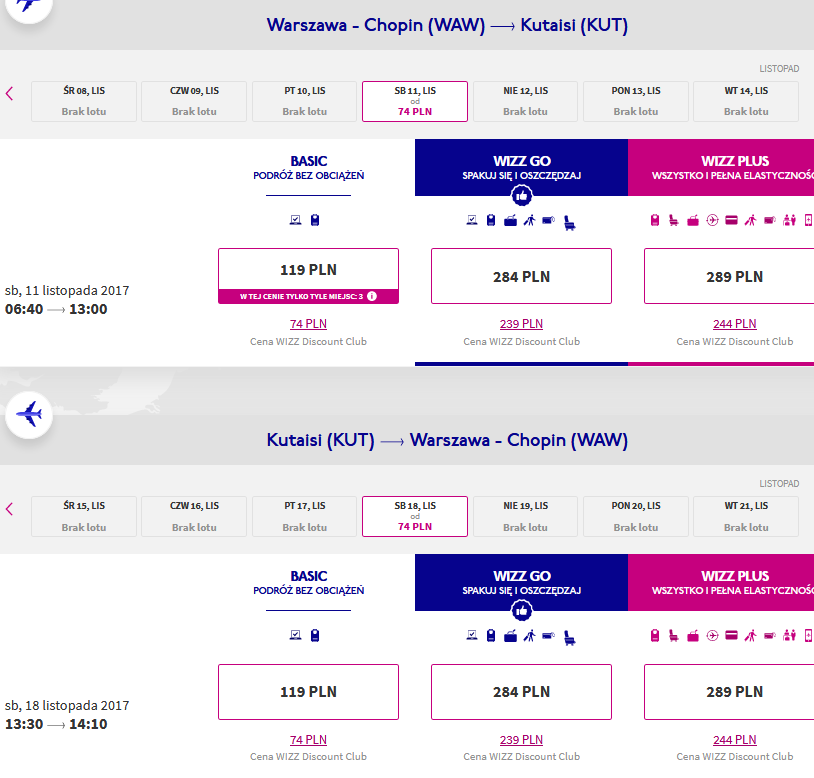
Task: Click pink card icon under return WIZZ PLUS
Action: pos(731,635)
